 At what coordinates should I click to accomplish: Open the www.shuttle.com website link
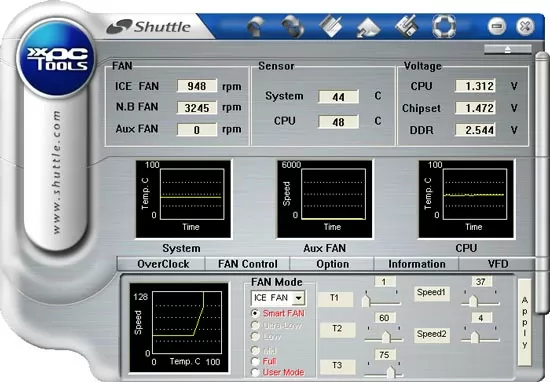[56, 172]
